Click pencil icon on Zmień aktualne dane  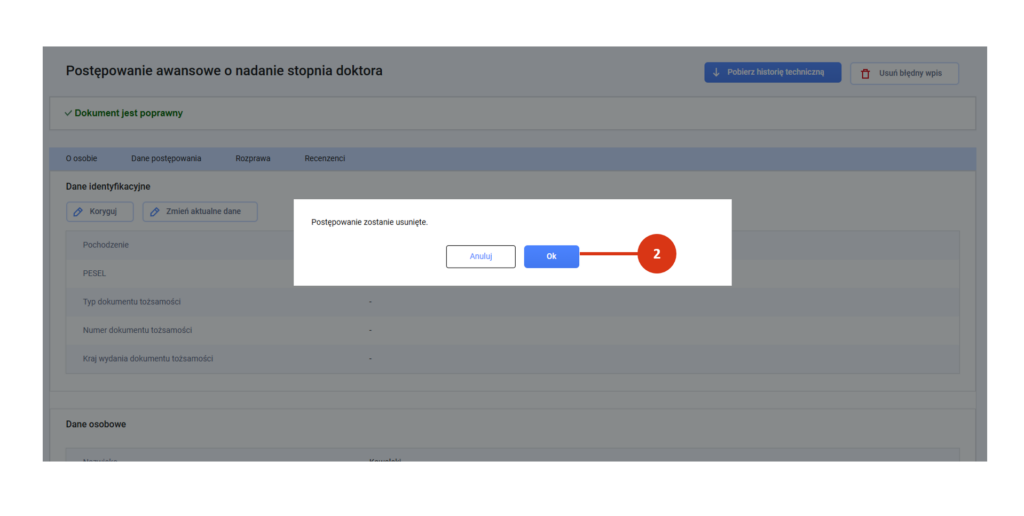156,212
